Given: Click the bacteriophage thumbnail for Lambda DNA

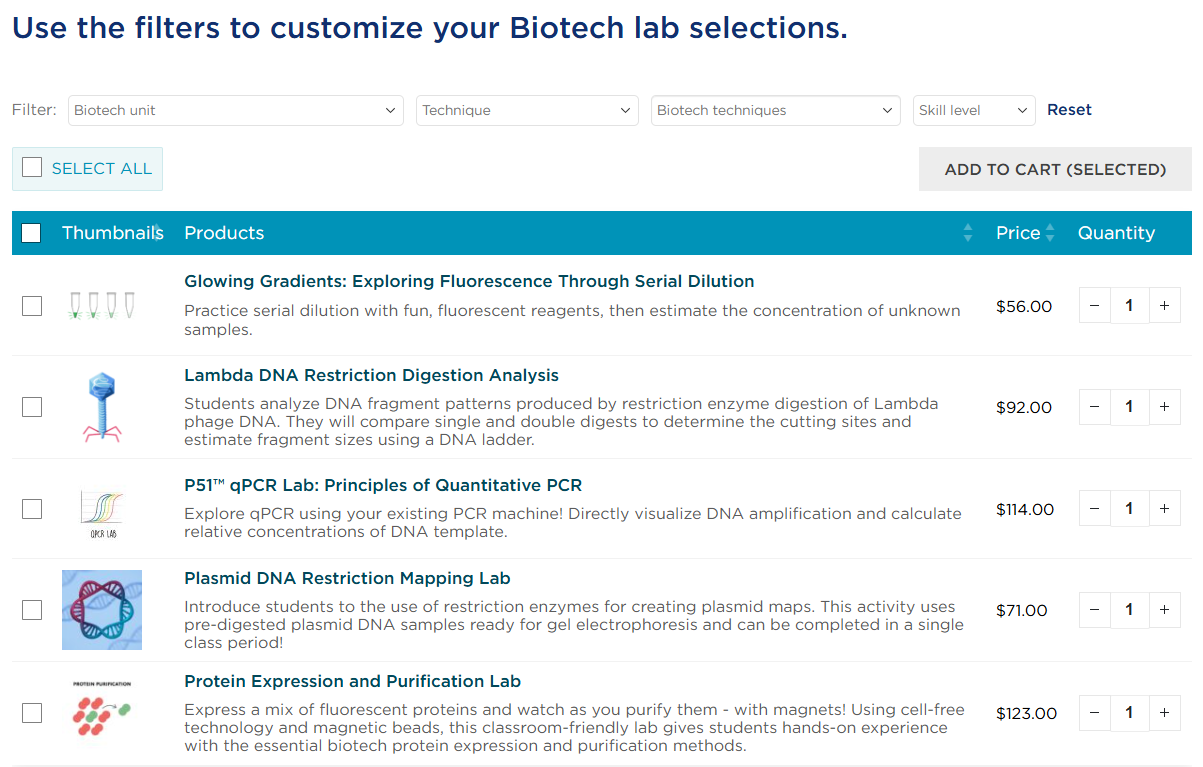Looking at the screenshot, I should pos(102,407).
